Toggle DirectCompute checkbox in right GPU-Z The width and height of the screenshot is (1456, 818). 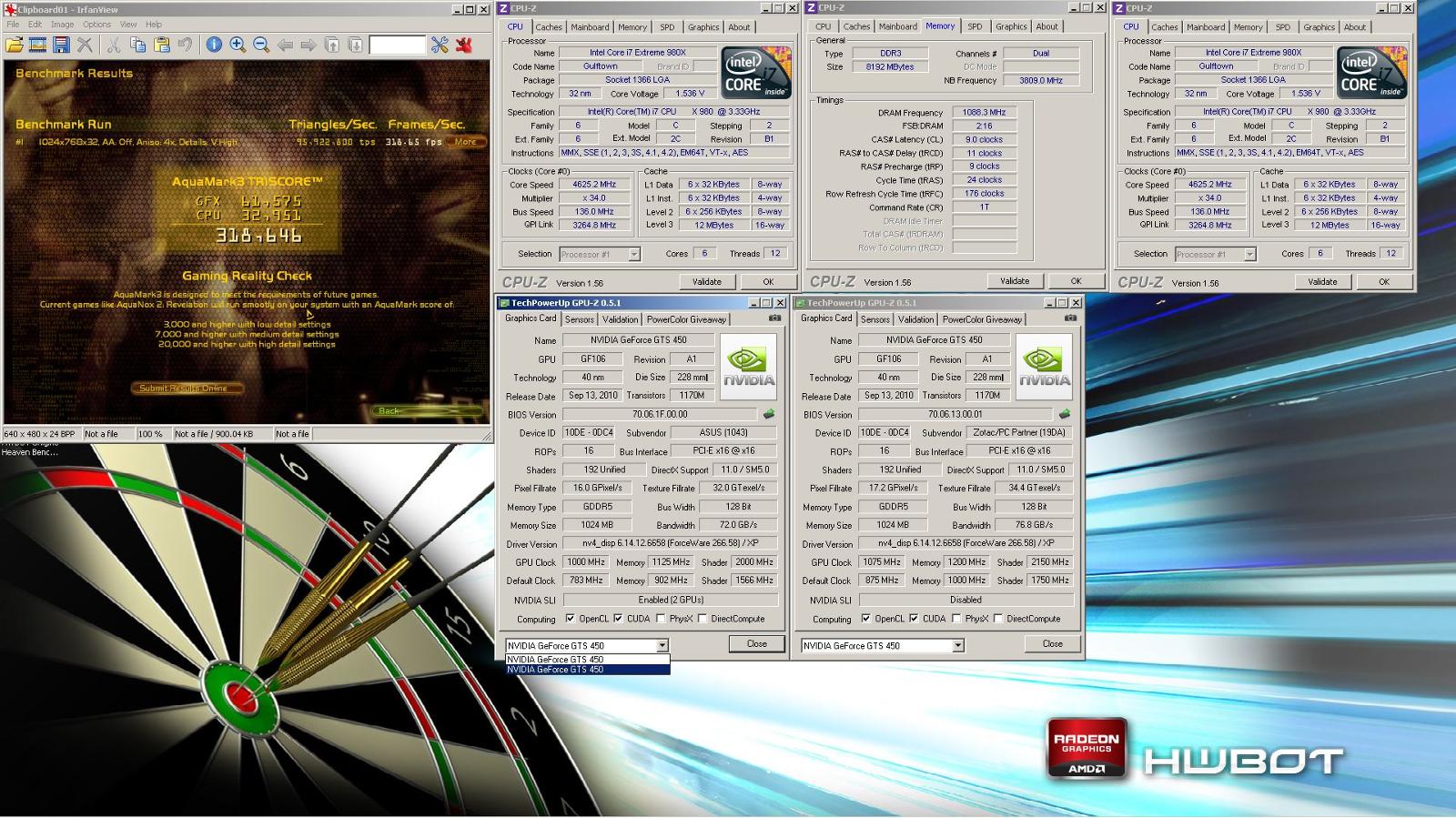(x=998, y=619)
